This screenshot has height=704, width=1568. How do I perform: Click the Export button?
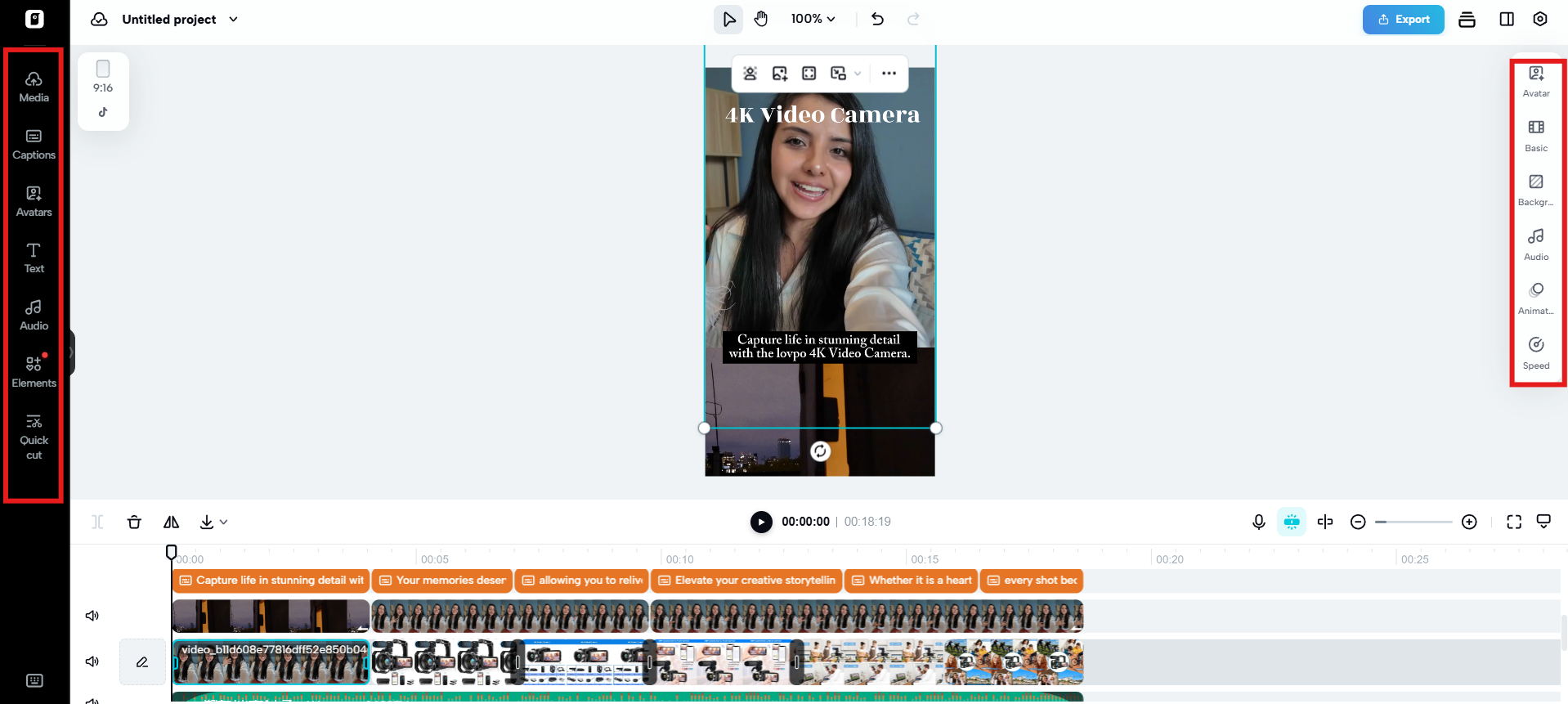(x=1403, y=20)
